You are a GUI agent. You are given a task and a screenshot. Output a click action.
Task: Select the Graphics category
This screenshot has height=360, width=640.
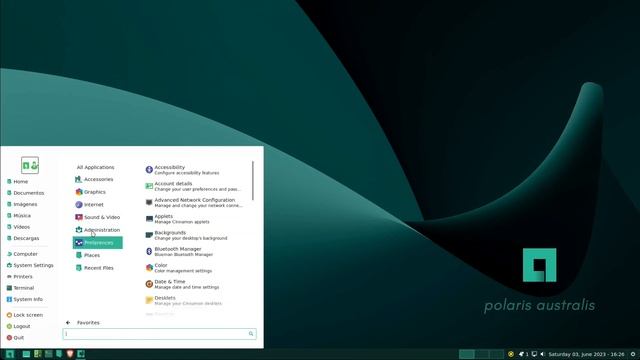click(91, 192)
